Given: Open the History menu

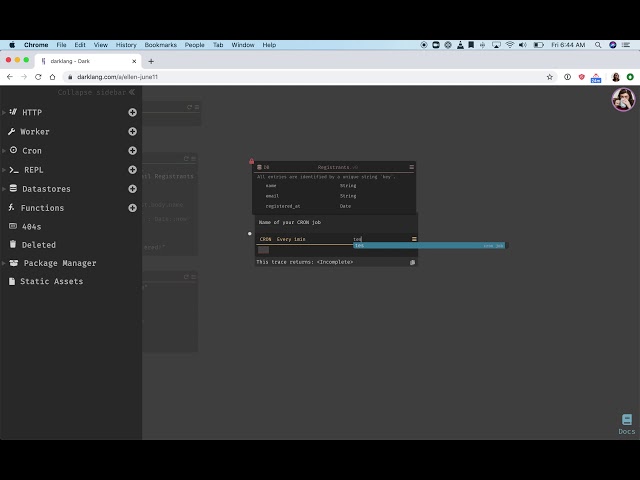Looking at the screenshot, I should click(x=126, y=45).
